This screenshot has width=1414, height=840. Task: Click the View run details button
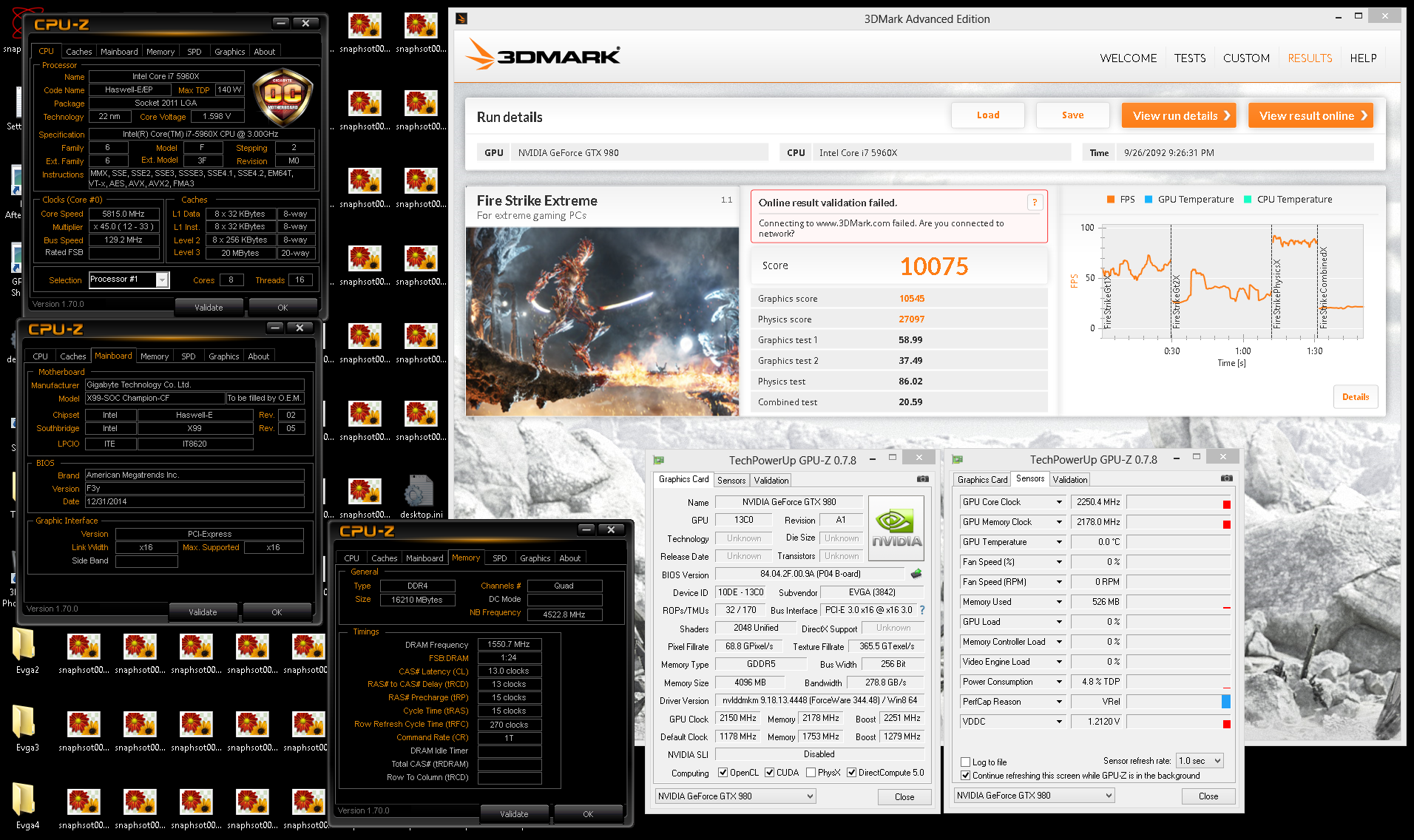(x=1179, y=115)
